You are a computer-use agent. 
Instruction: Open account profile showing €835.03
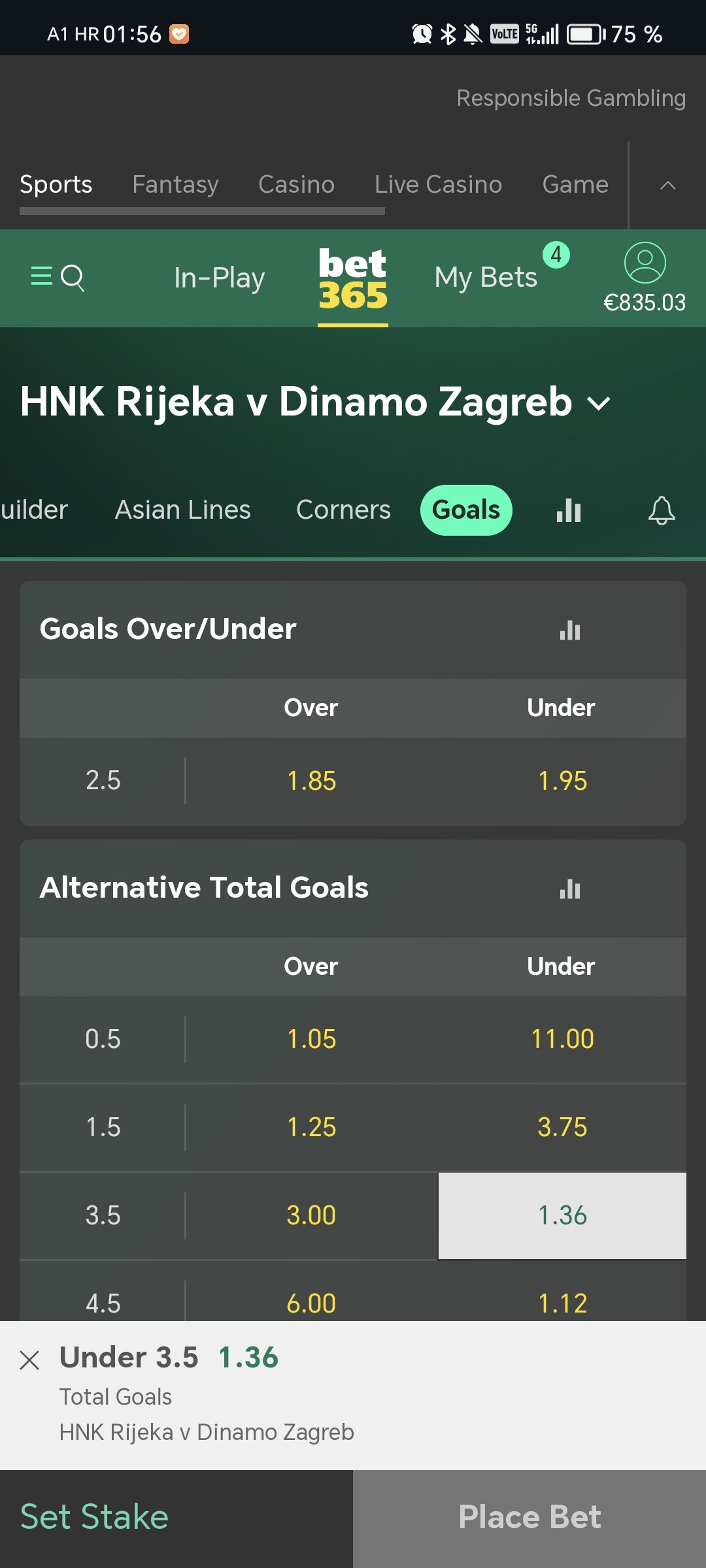(645, 278)
